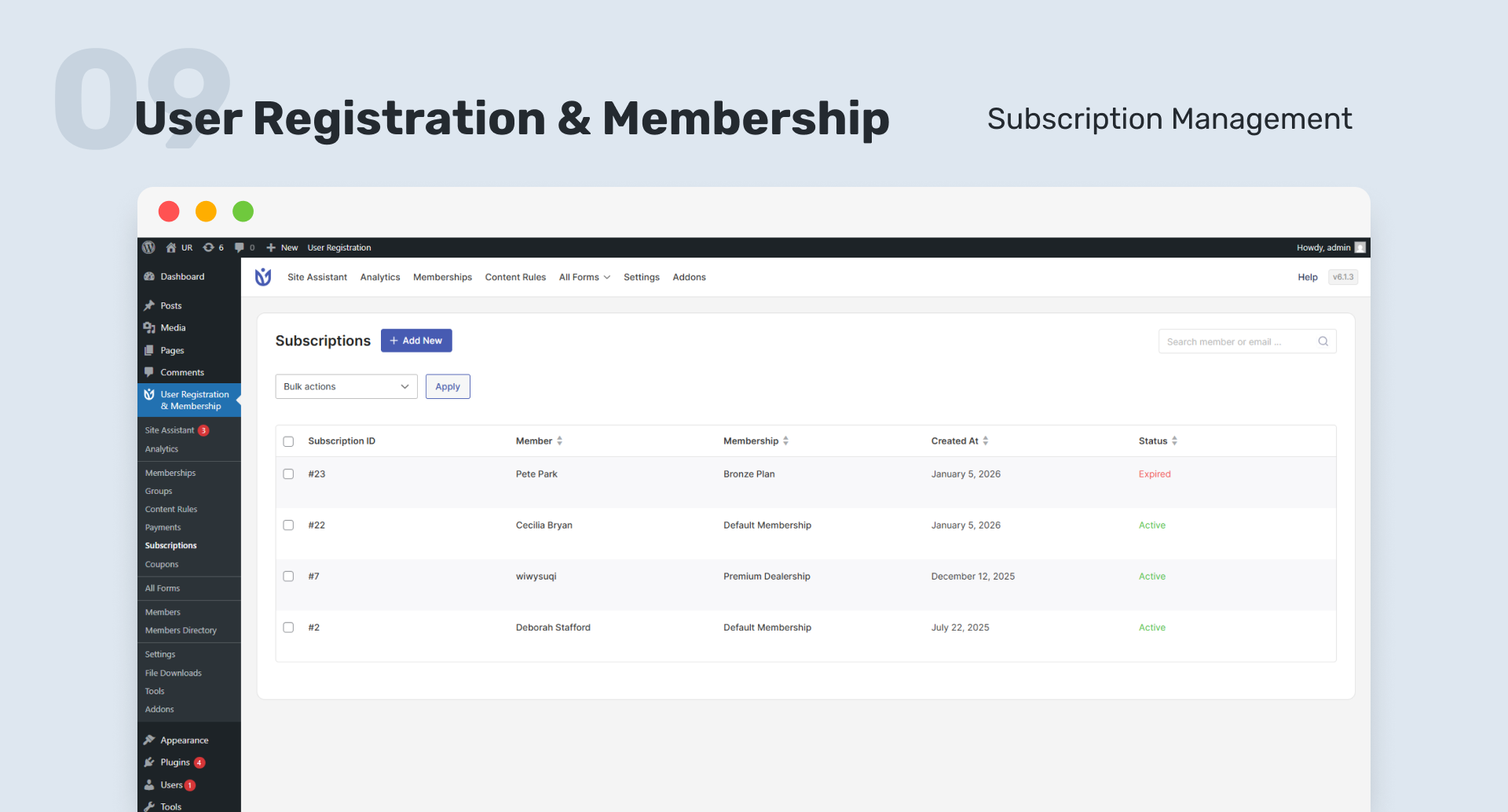
Task: Click the search magnifier icon in member search
Action: click(x=1323, y=342)
